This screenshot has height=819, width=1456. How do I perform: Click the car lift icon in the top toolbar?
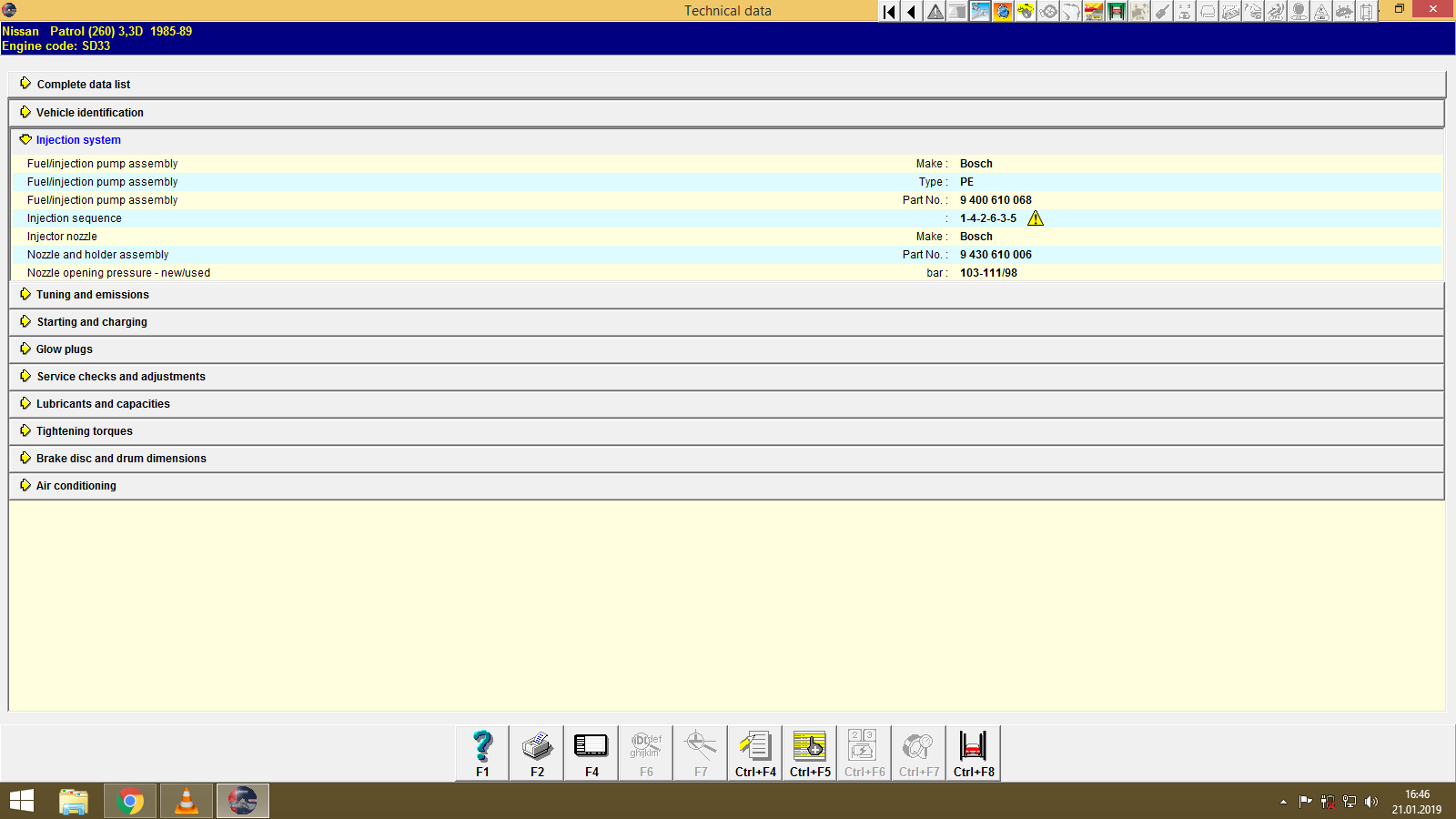[x=1117, y=11]
